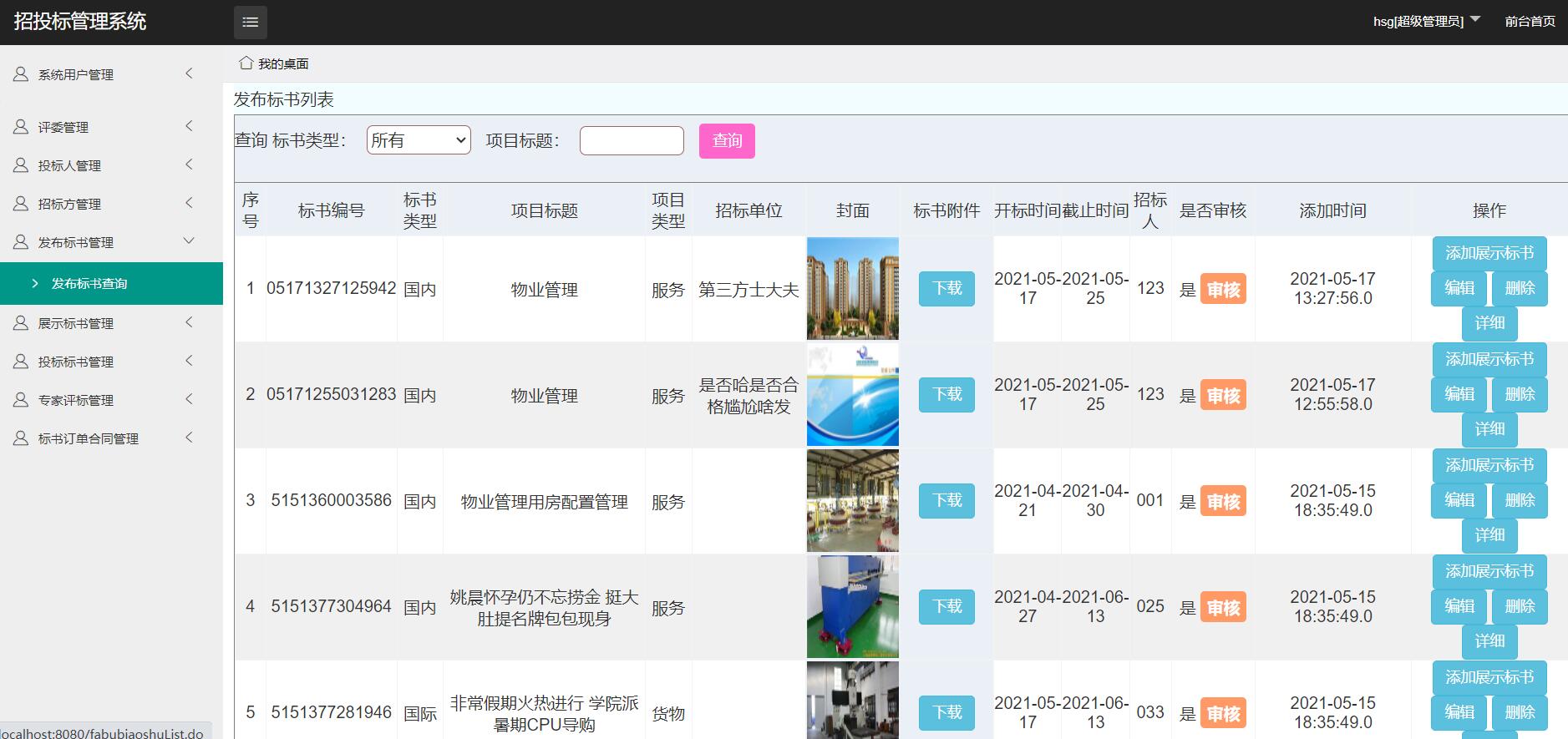Collapse 发布标书管理 with its down chevron
Image resolution: width=1568 pixels, height=739 pixels.
click(x=189, y=241)
